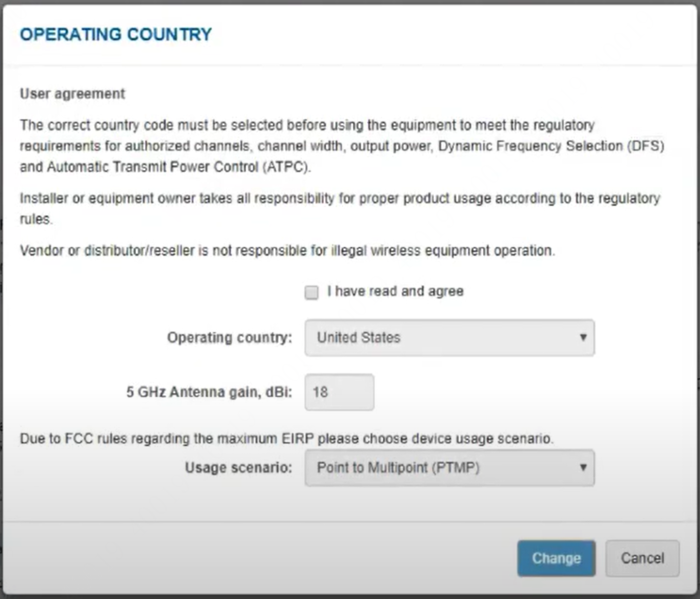Click the "Installer or equipment owner" paragraph
This screenshot has width=700, height=599.
340,208
